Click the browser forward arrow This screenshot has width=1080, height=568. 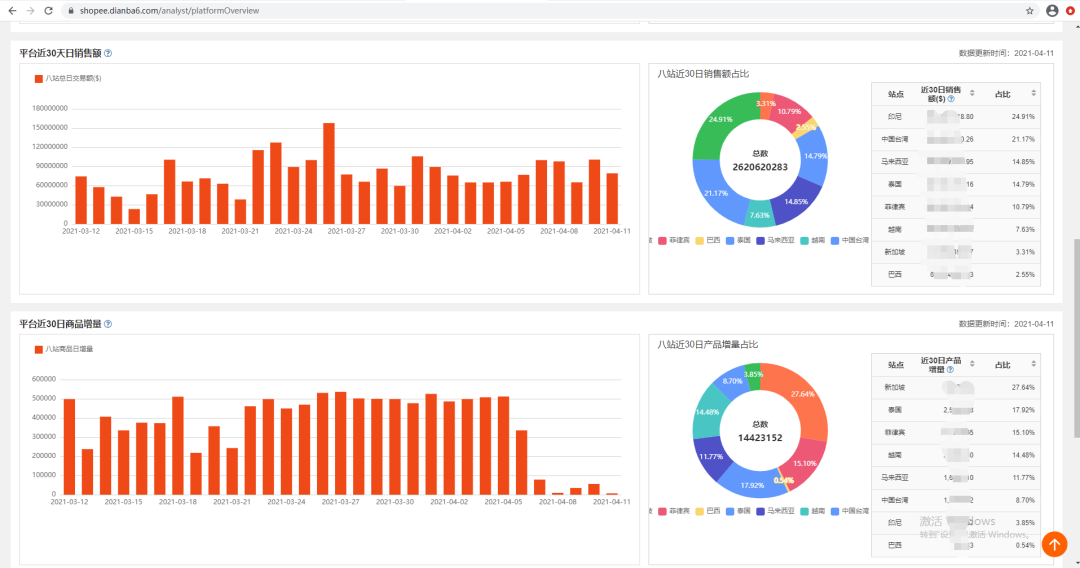(x=30, y=10)
